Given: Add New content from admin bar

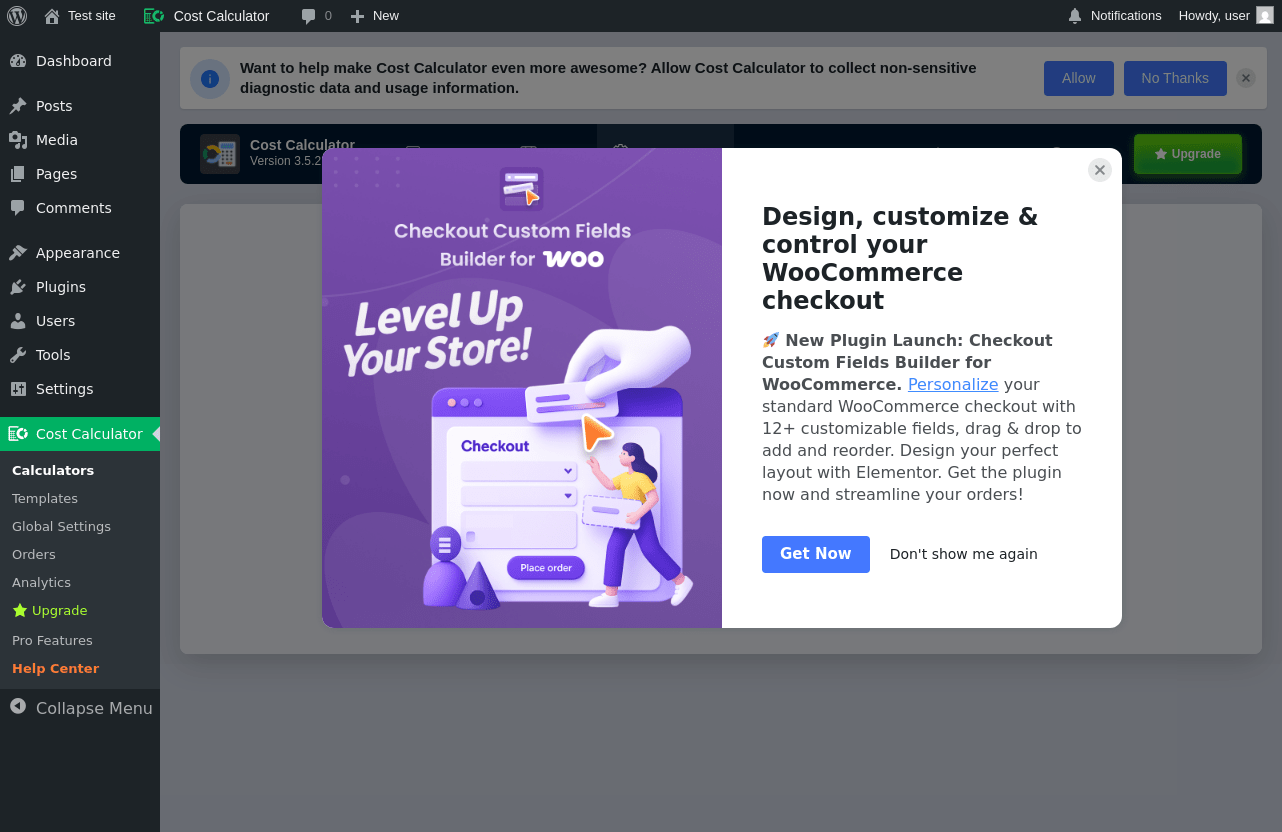Looking at the screenshot, I should (375, 16).
